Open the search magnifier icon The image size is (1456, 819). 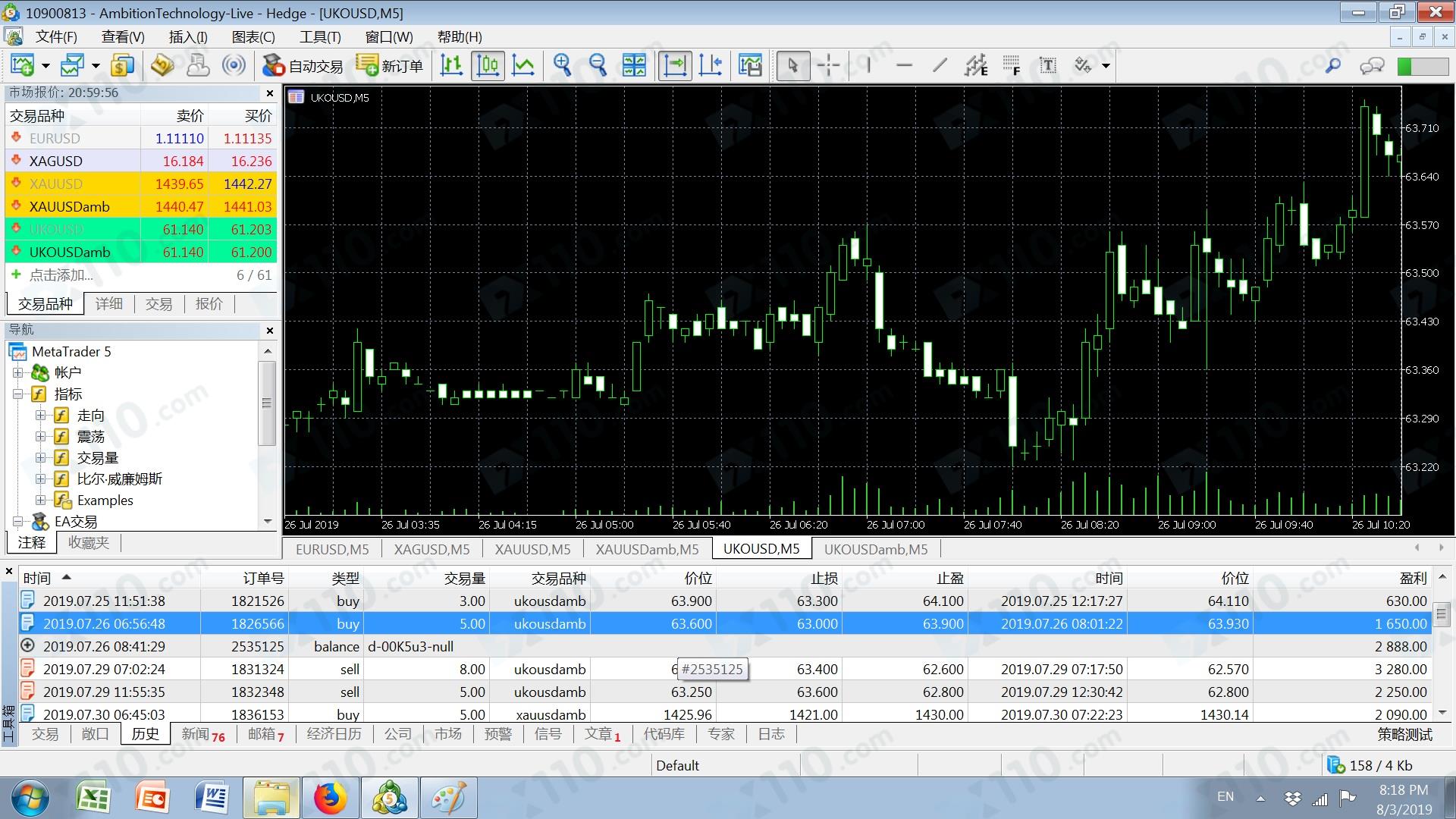point(1332,66)
